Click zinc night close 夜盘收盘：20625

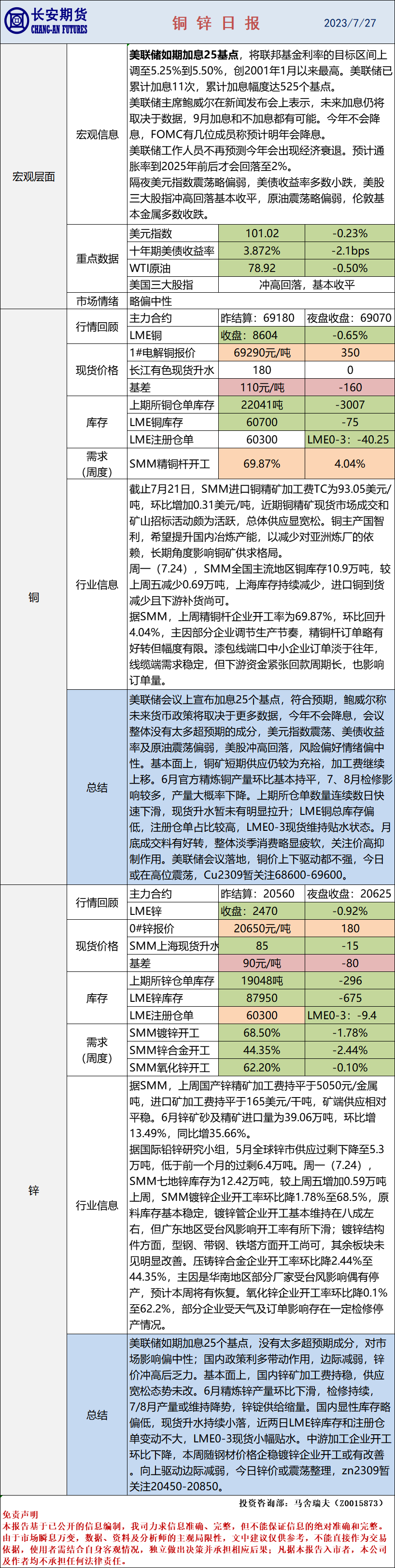[x=349, y=894]
